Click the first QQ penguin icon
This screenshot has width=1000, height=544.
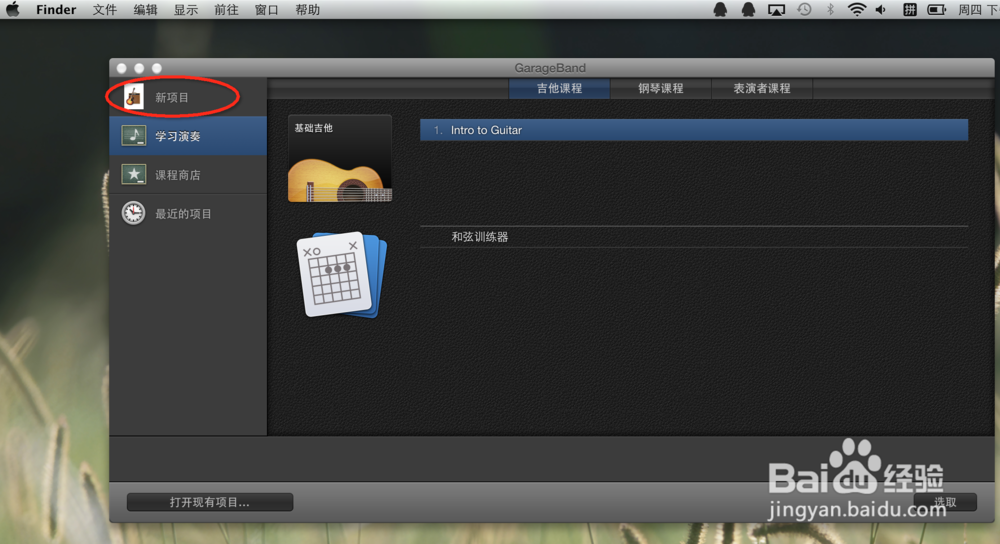(x=720, y=10)
